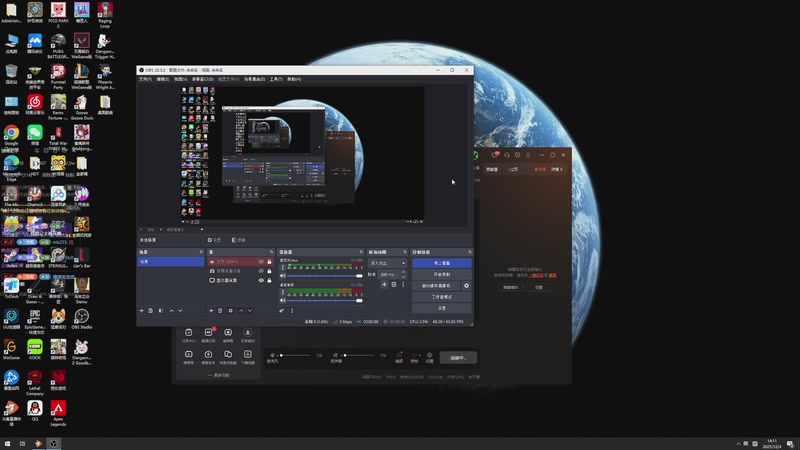Open advanced audio properties in Audio Mixer
800x450 pixels.
tap(282, 310)
